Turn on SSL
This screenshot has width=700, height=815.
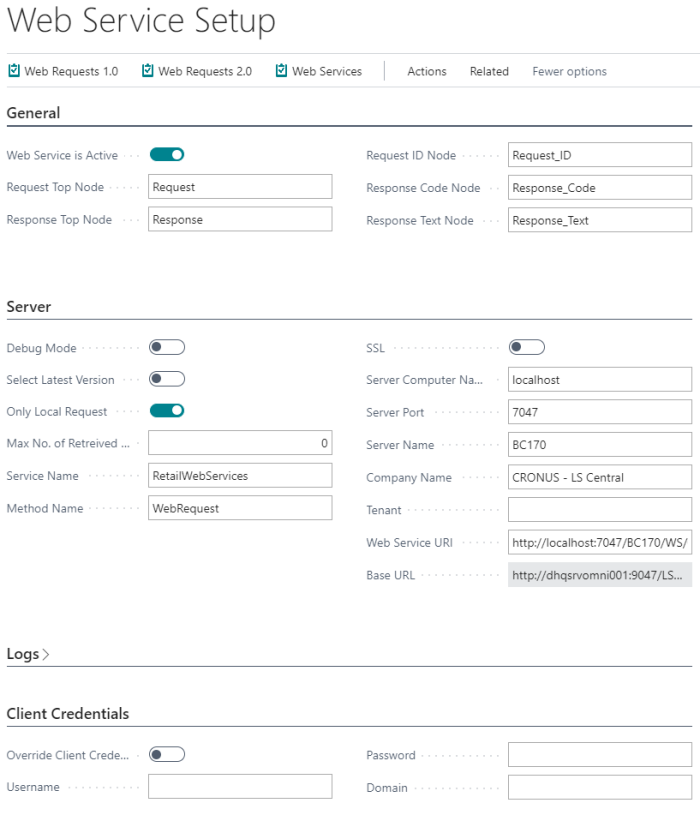point(527,347)
